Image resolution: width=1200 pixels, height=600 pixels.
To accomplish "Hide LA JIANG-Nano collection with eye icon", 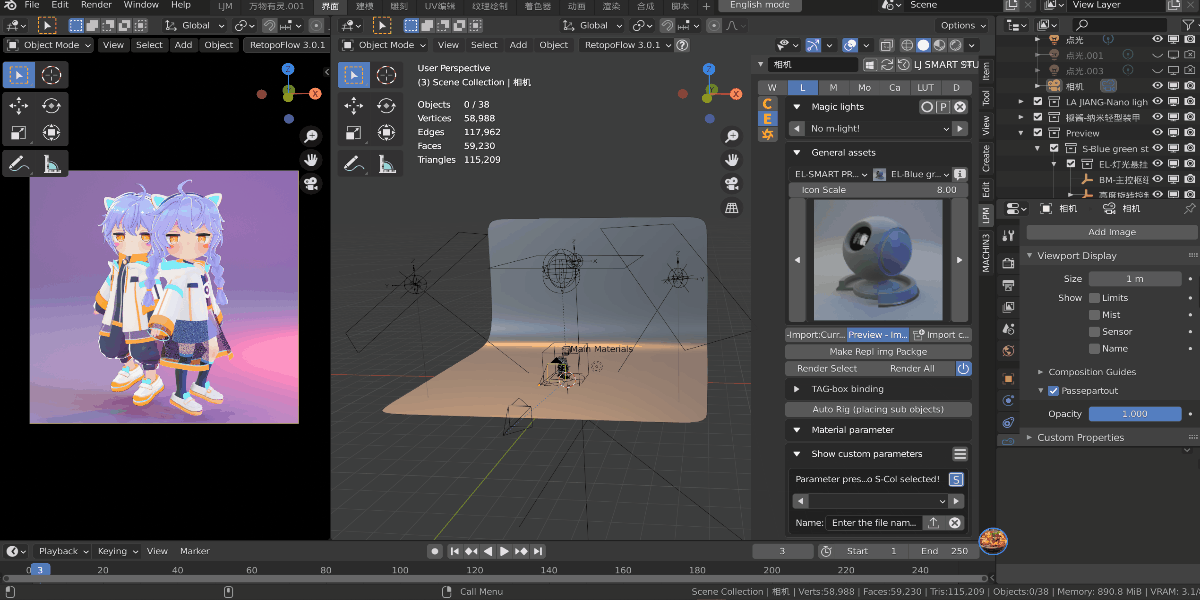I will coord(1157,102).
